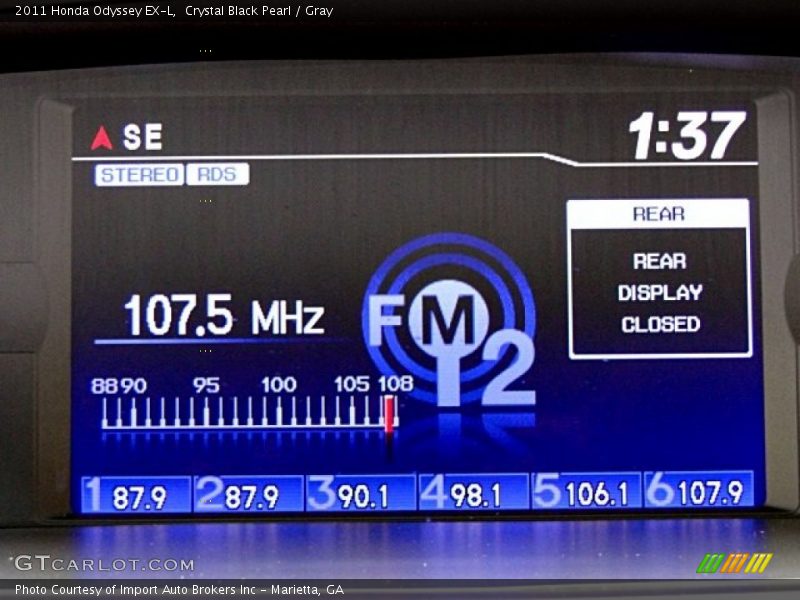Select preset 4 station 98.1

pos(474,492)
